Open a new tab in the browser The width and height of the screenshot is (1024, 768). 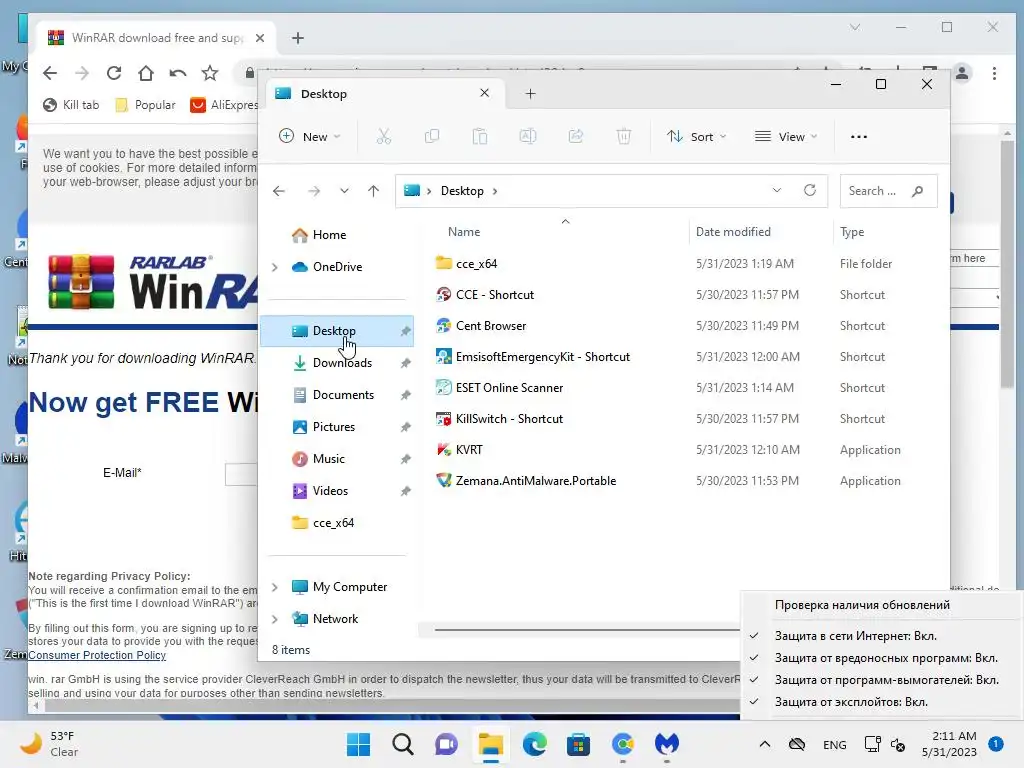[298, 38]
